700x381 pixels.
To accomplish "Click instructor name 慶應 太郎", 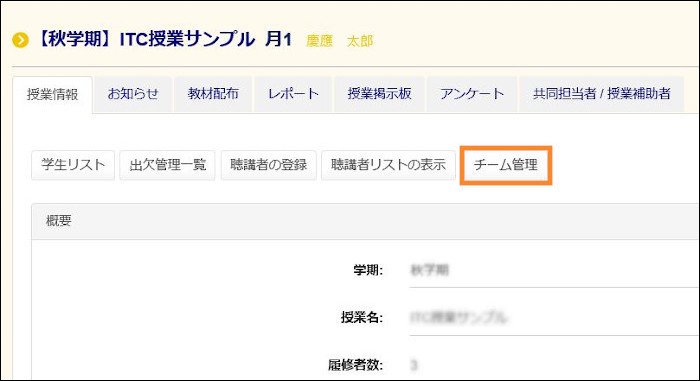I will (x=340, y=41).
